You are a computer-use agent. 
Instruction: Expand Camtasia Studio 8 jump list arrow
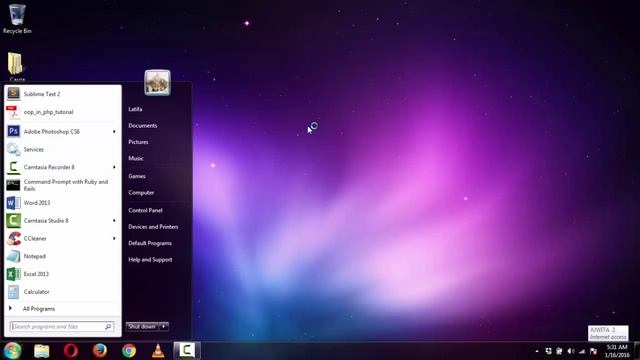pyautogui.click(x=114, y=220)
